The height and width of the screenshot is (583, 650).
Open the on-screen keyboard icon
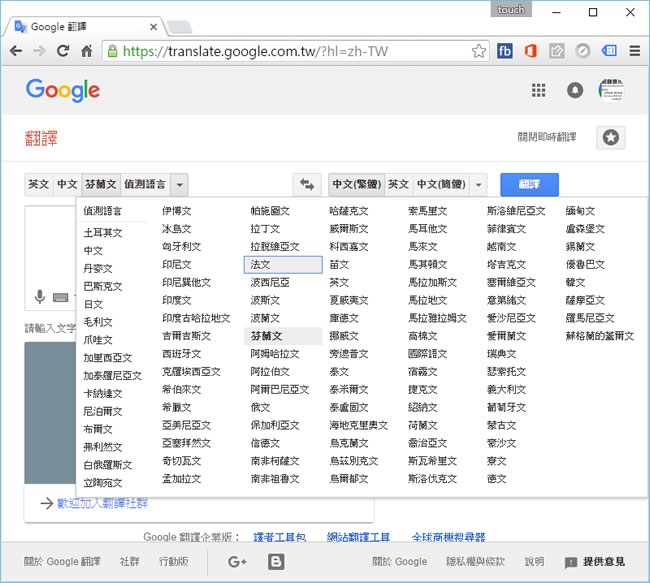pyautogui.click(x=61, y=297)
